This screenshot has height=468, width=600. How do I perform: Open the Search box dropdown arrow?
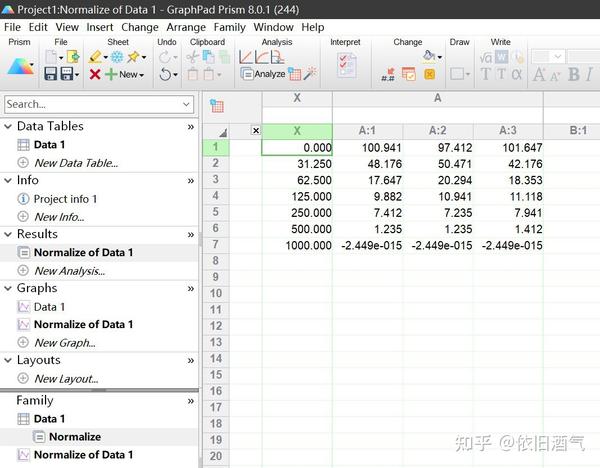coord(186,104)
